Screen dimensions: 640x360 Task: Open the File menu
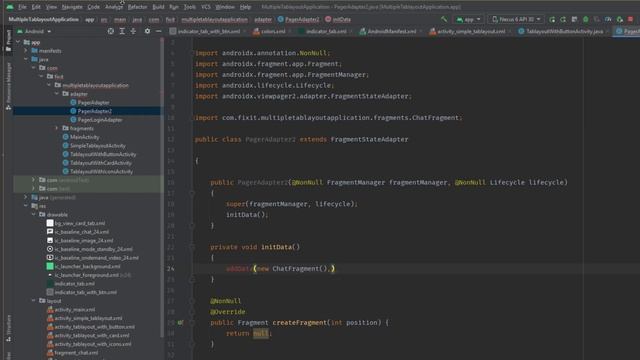22,7
